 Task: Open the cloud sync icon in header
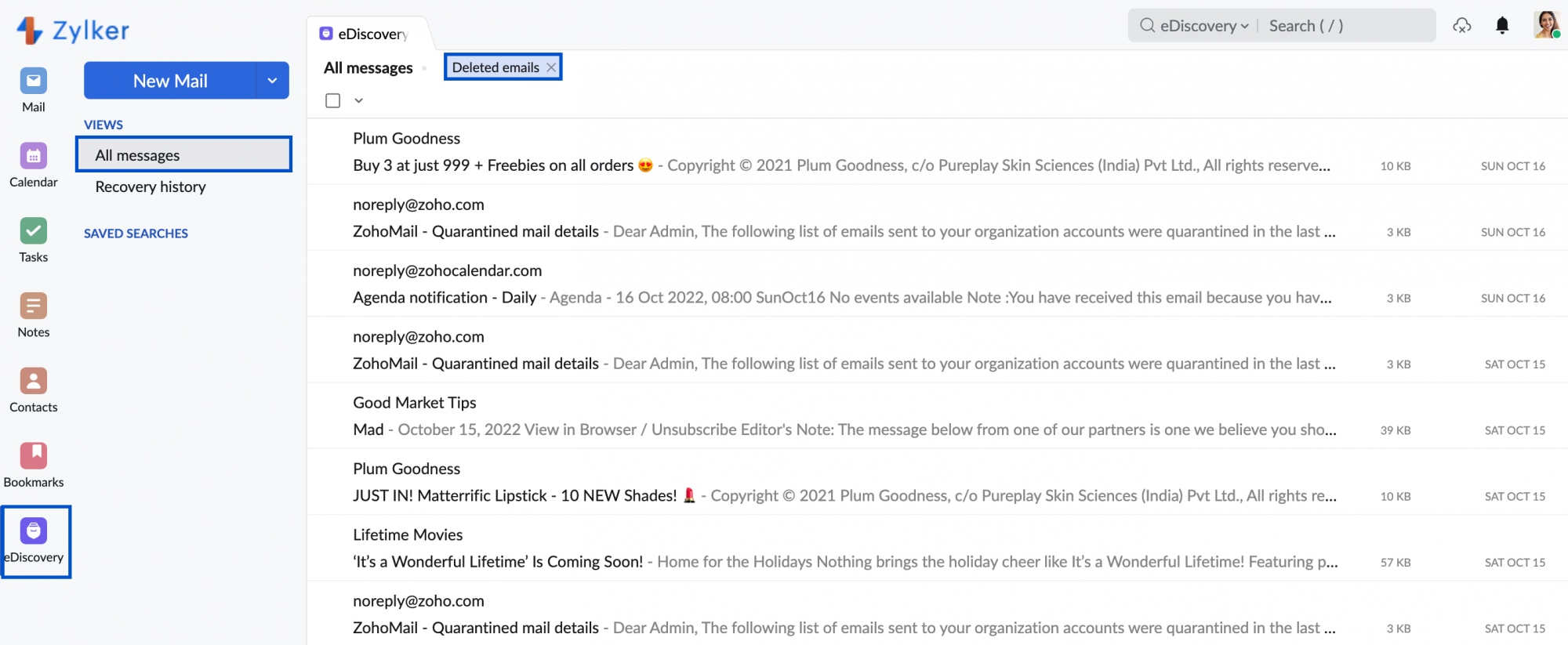click(1462, 26)
